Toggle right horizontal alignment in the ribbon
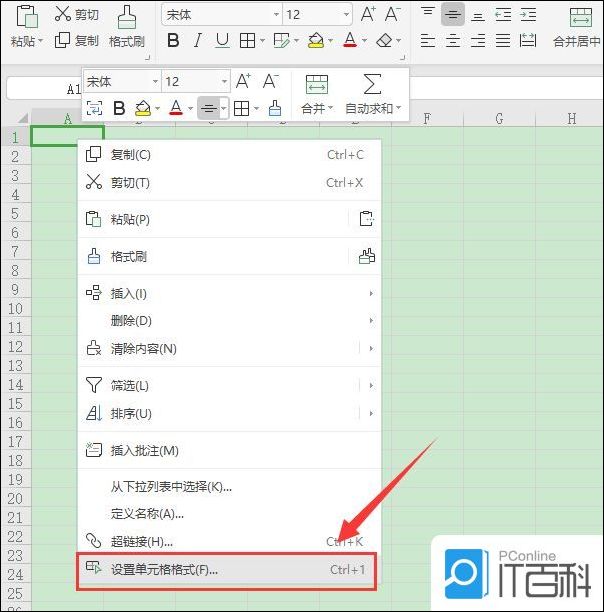 [x=478, y=40]
